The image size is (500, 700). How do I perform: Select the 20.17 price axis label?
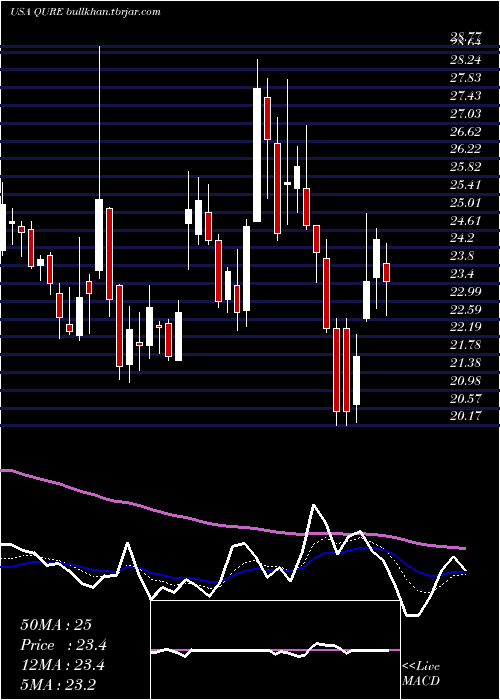(465, 416)
